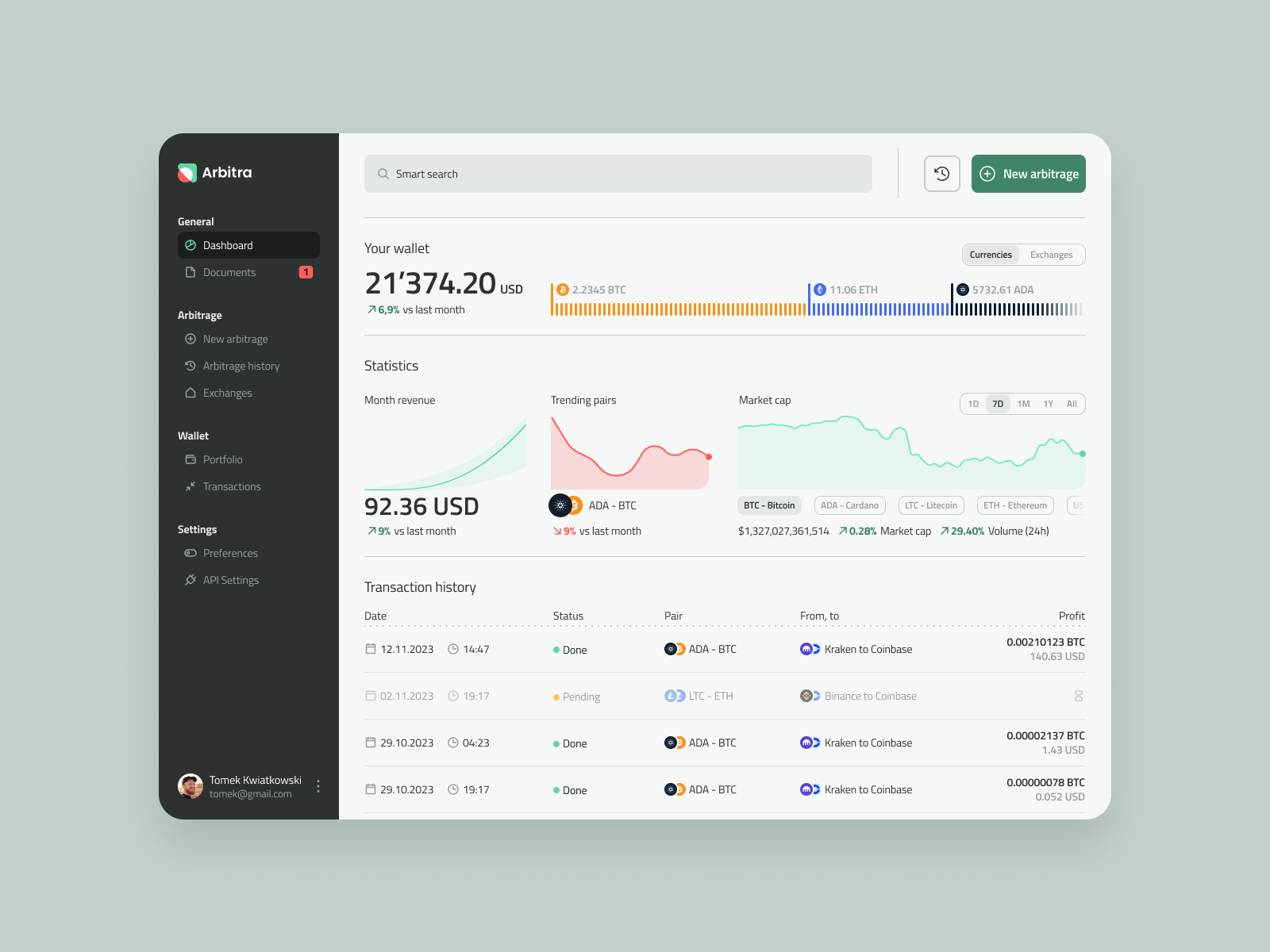Screen dimensions: 1270x952
Task: Open API Settings from the sidebar
Action: pyautogui.click(x=231, y=580)
